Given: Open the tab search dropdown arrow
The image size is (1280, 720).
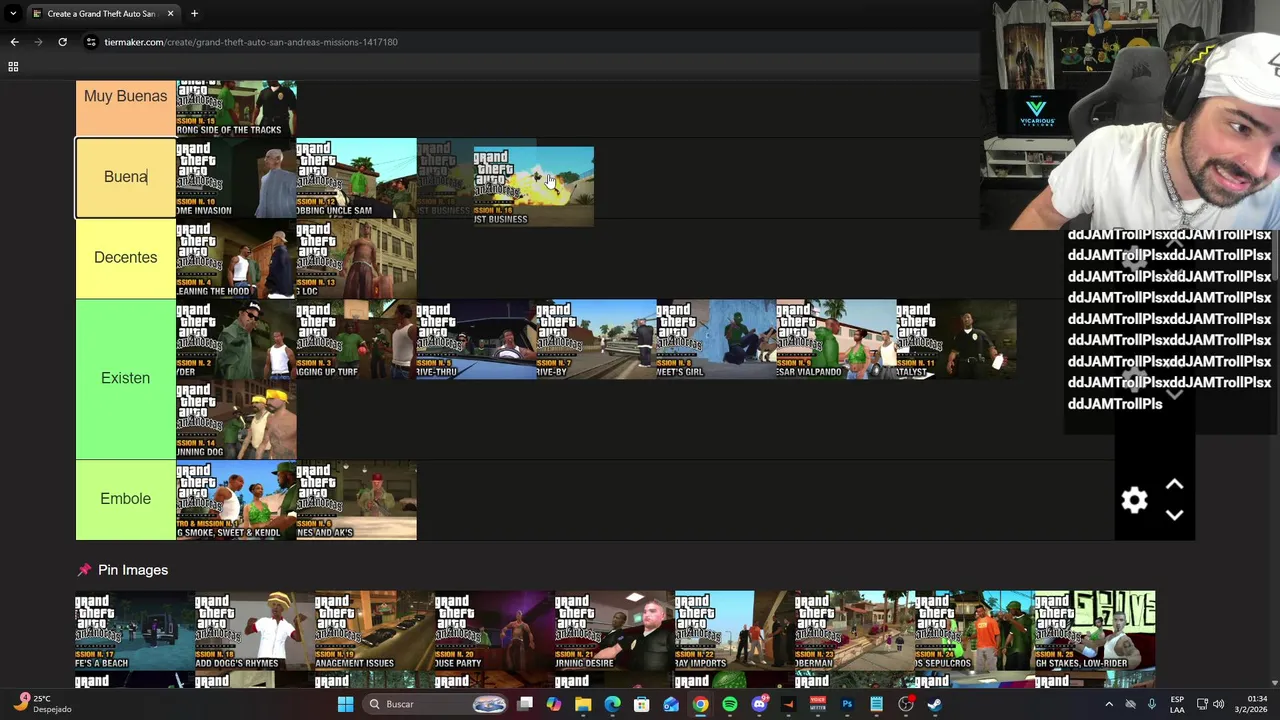Looking at the screenshot, I should (13, 14).
